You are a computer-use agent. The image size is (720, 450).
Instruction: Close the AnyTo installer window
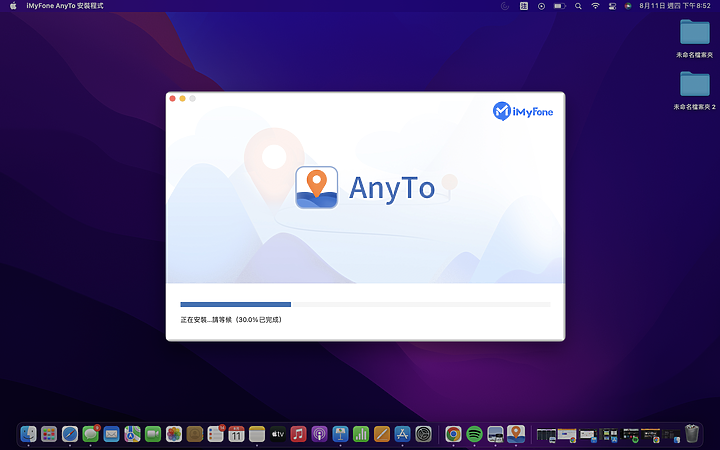click(173, 99)
